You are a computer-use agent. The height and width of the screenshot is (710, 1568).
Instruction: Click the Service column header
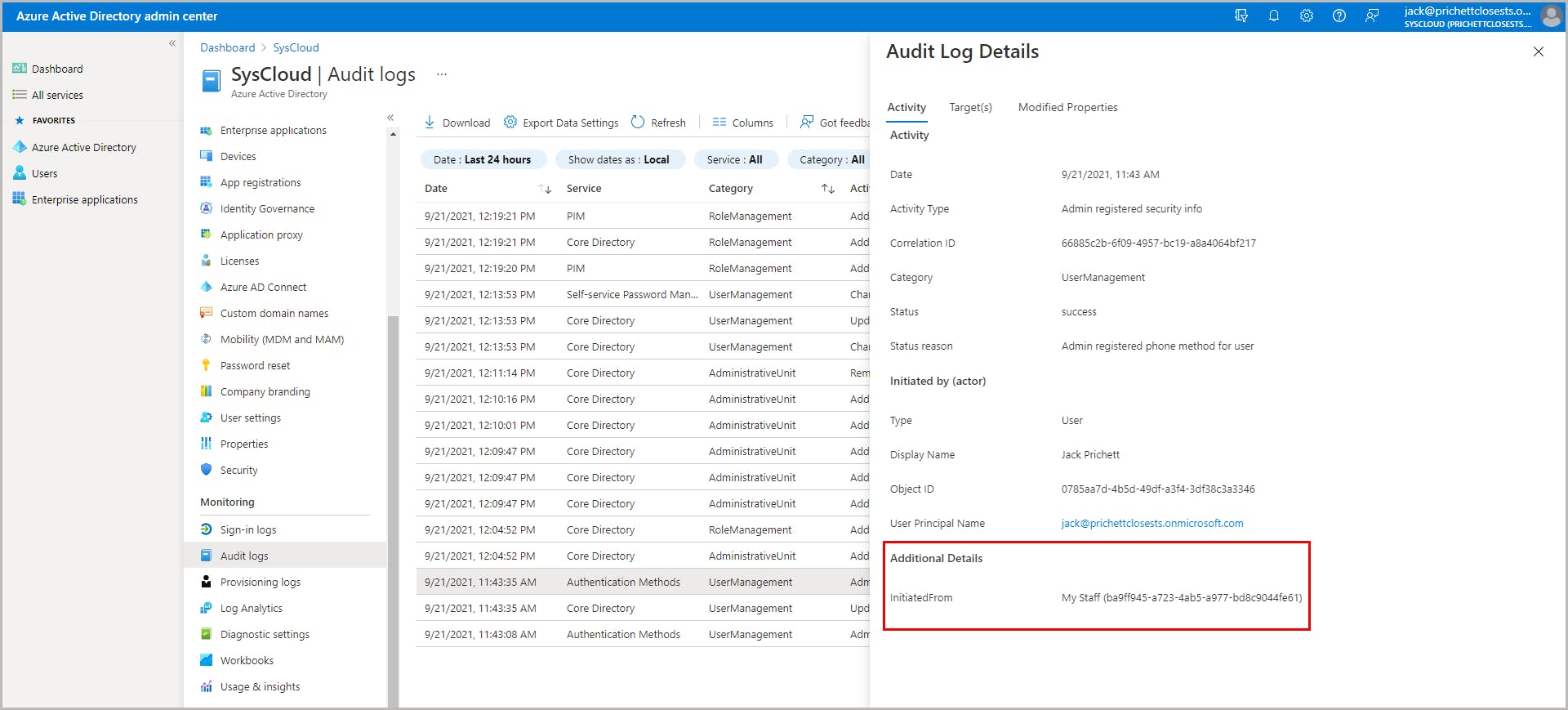point(584,189)
